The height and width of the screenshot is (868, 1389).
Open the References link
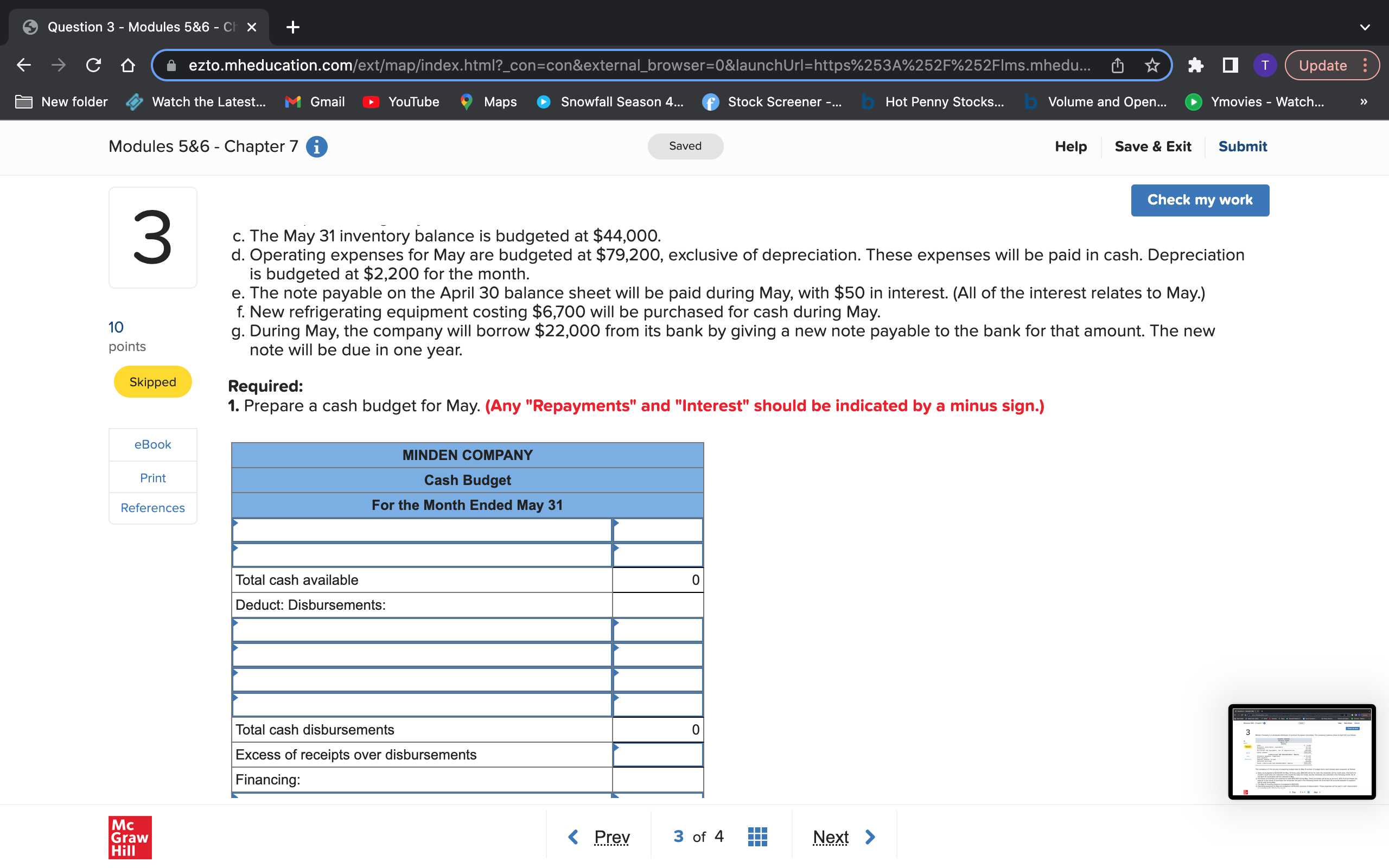tap(152, 507)
